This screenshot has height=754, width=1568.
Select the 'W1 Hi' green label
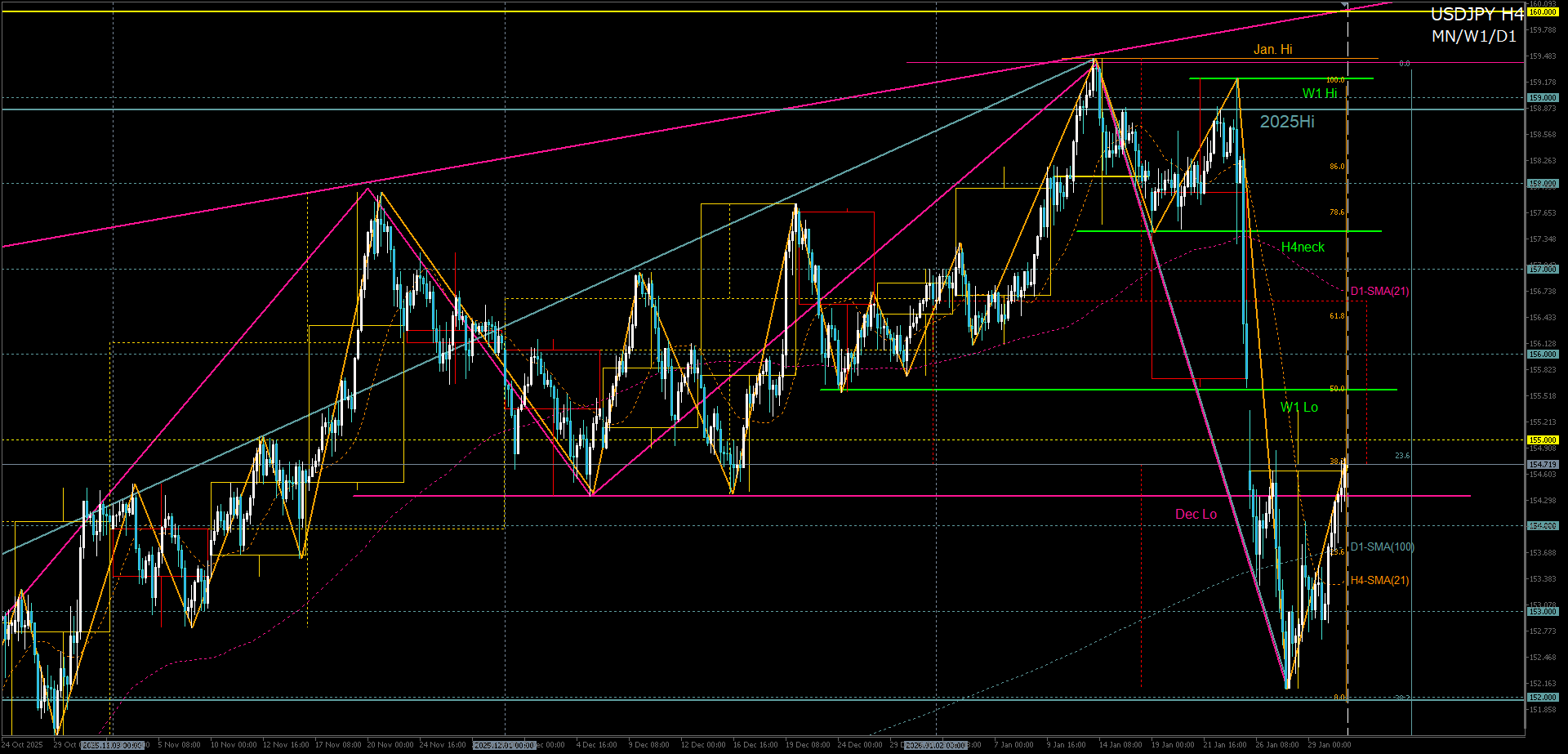tap(1319, 93)
